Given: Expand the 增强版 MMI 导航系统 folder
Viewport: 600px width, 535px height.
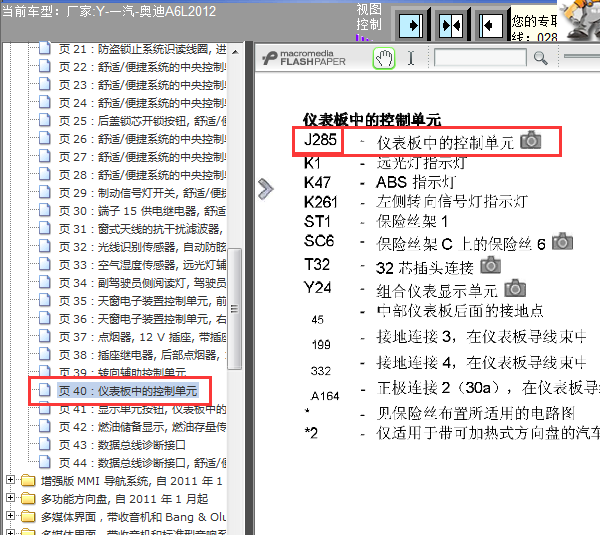Looking at the screenshot, I should (12, 481).
